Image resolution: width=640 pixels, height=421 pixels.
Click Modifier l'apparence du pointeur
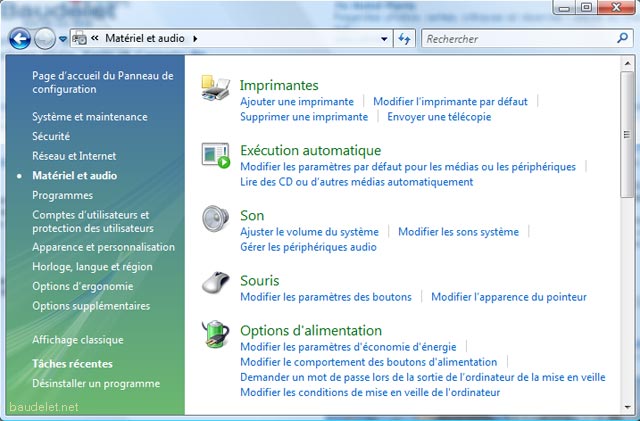[x=509, y=297]
